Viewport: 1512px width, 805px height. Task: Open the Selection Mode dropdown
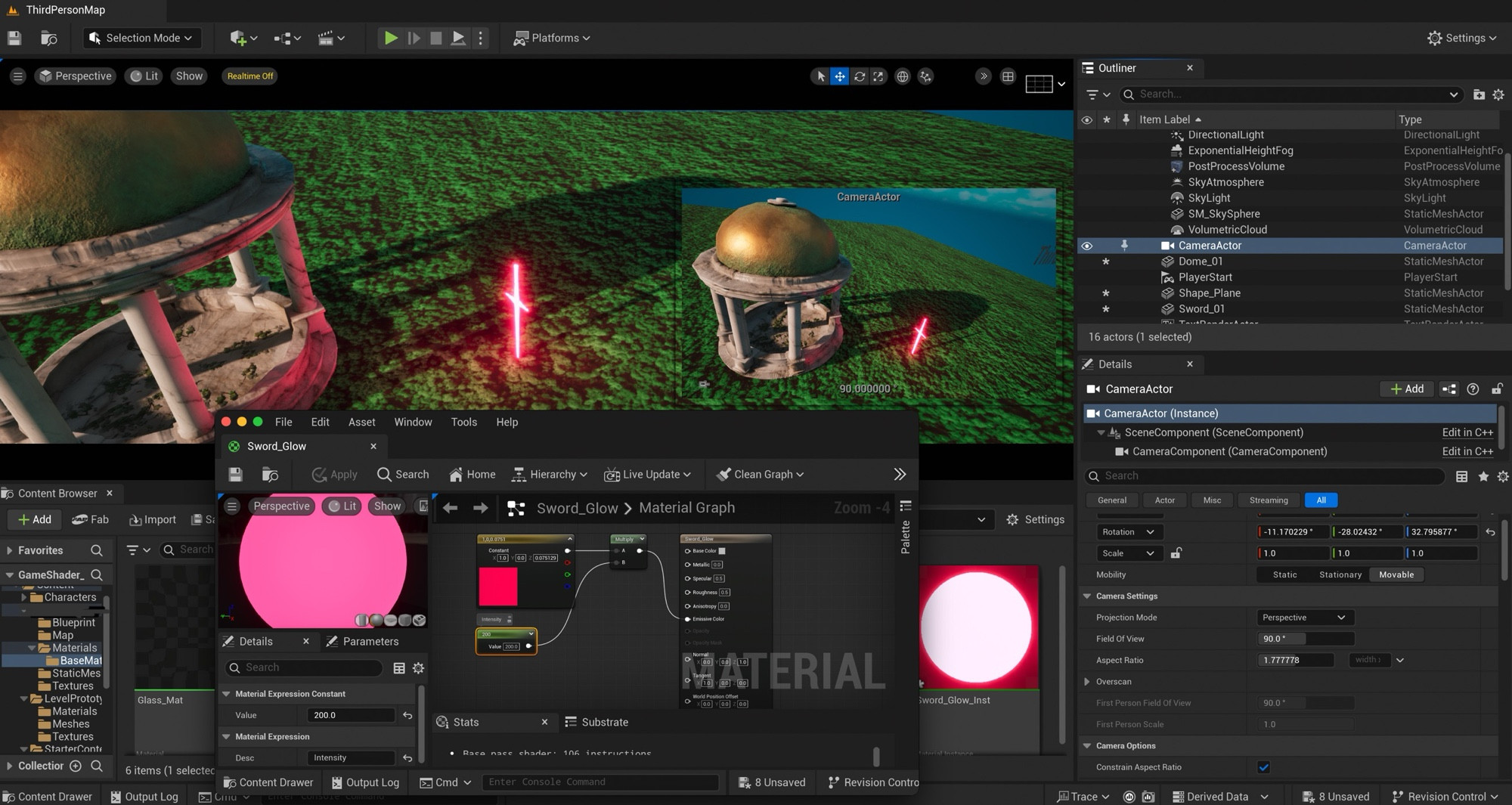point(141,38)
